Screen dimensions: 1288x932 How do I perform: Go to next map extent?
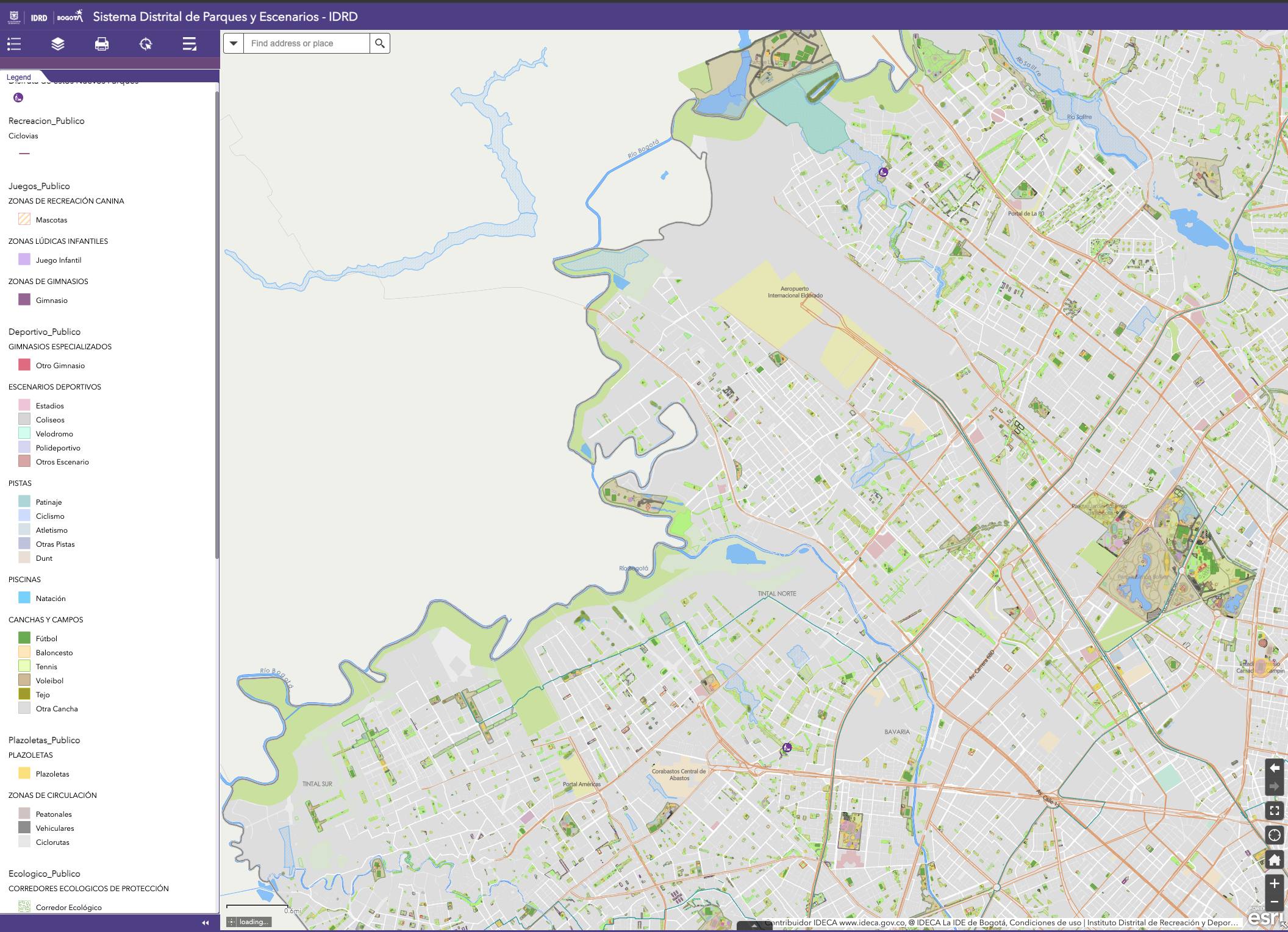click(x=1275, y=786)
